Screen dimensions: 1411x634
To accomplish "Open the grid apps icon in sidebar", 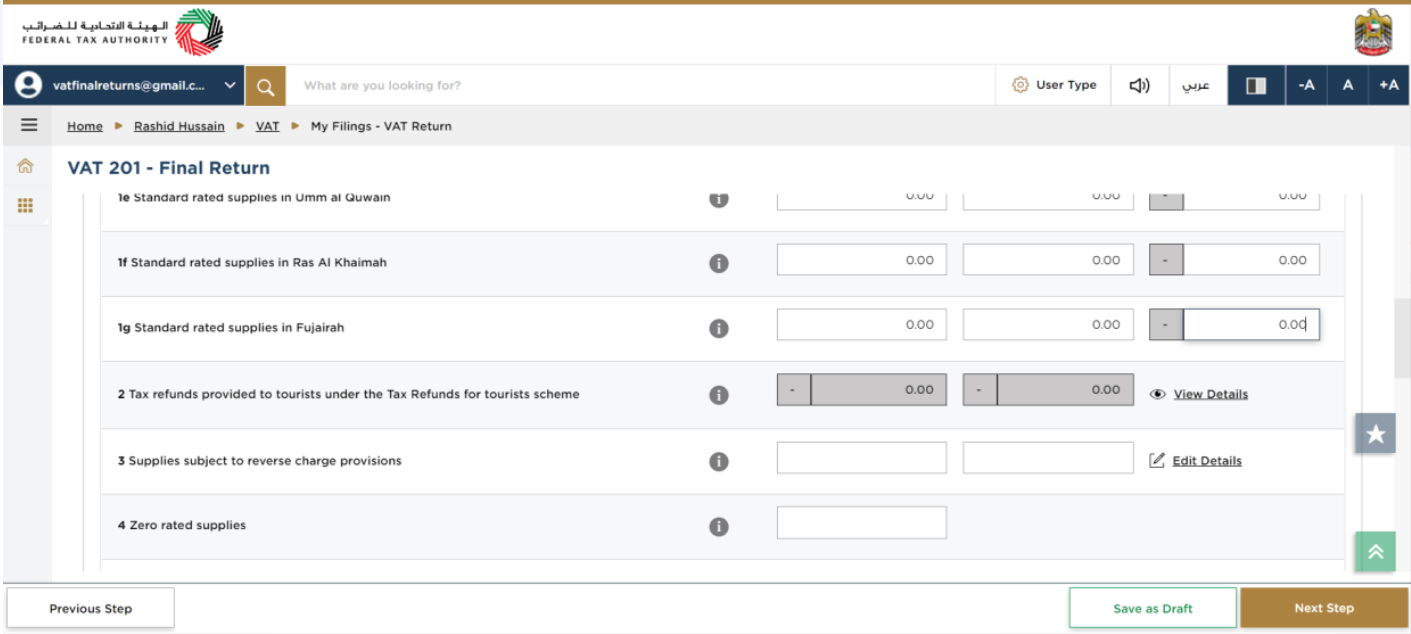I will point(26,205).
